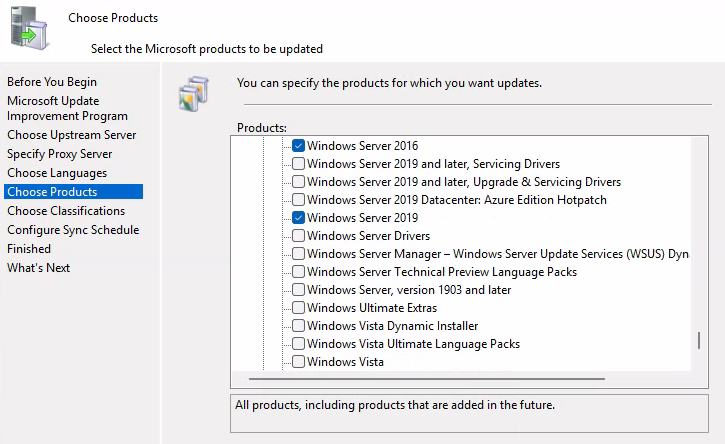
Task: Enable Windows Server, version 1903 and later
Action: tap(298, 290)
